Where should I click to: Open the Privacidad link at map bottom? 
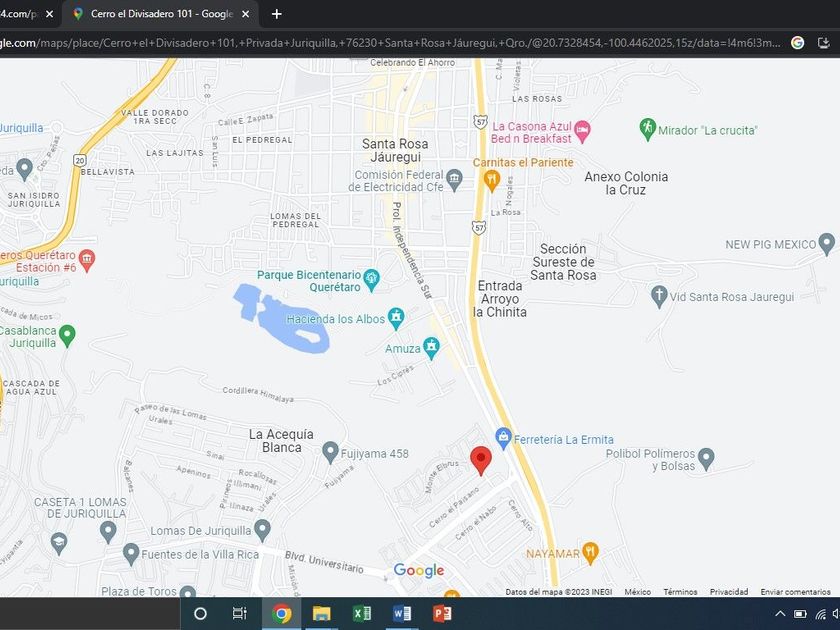(729, 592)
